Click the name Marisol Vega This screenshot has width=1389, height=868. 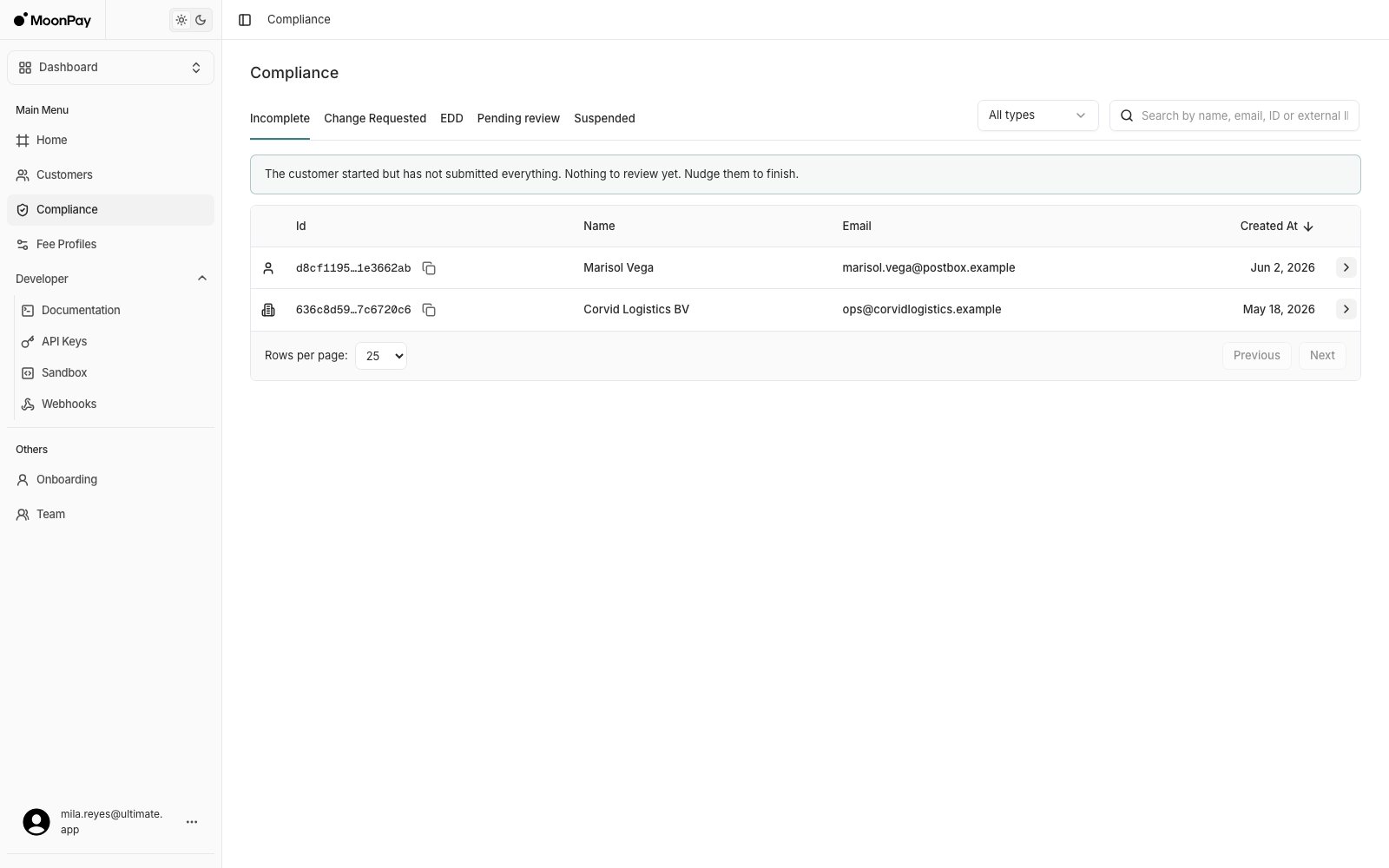[x=618, y=267]
